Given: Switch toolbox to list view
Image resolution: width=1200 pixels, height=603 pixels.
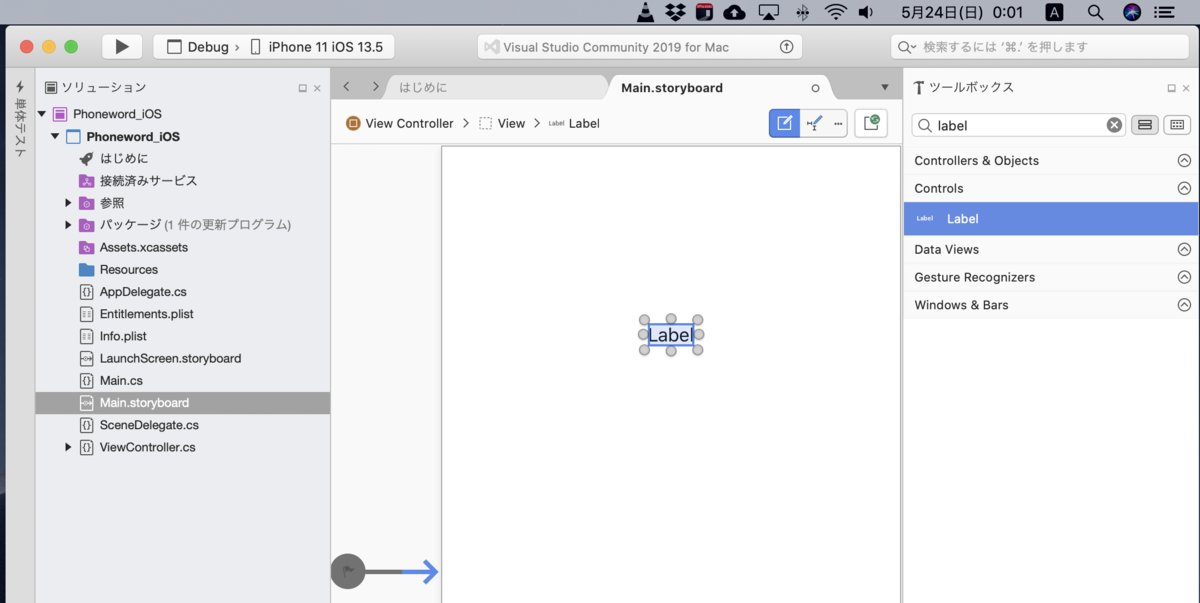Looking at the screenshot, I should pyautogui.click(x=1145, y=125).
